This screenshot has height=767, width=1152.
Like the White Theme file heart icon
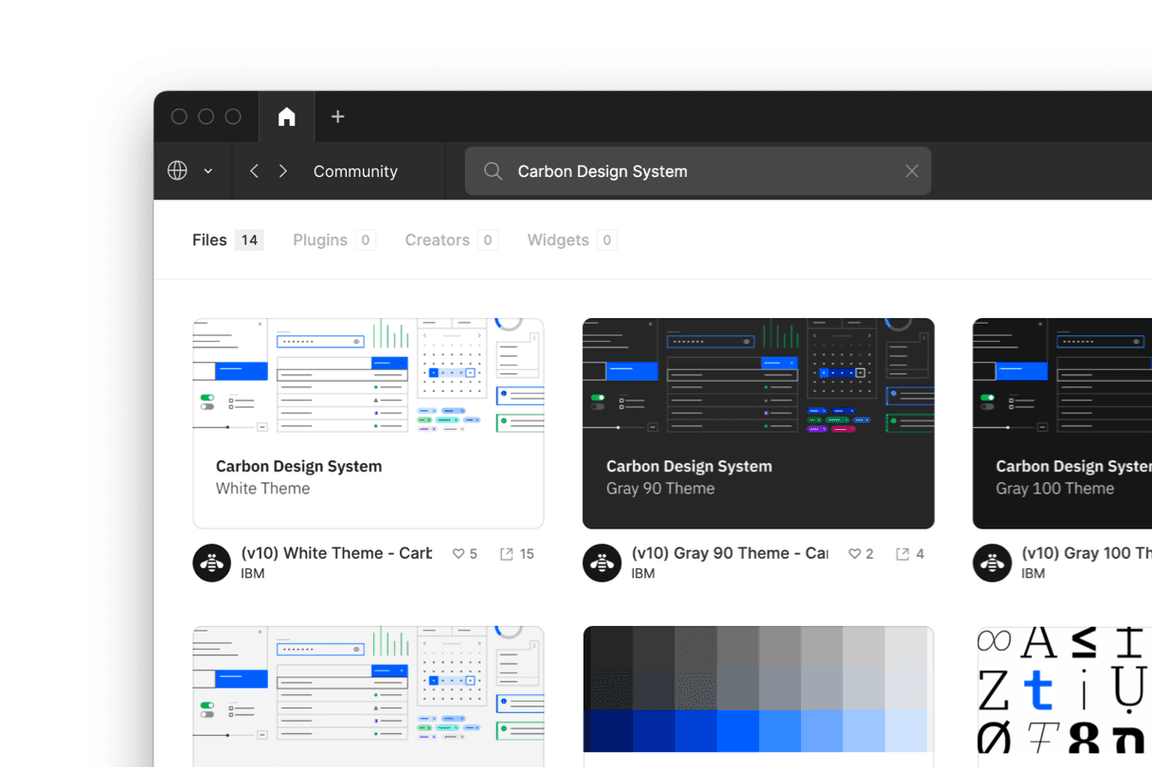pyautogui.click(x=458, y=554)
